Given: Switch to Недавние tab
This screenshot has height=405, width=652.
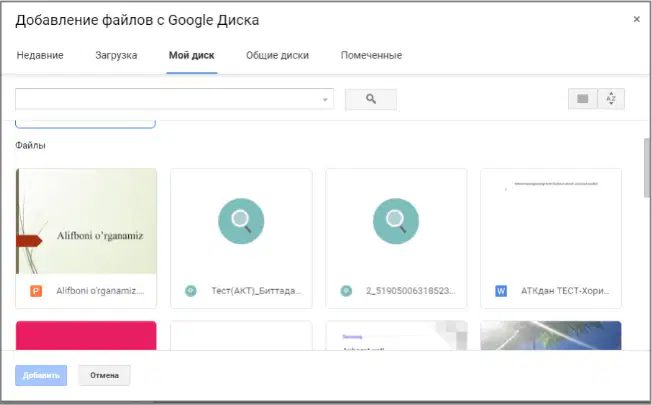Looking at the screenshot, I should point(40,55).
